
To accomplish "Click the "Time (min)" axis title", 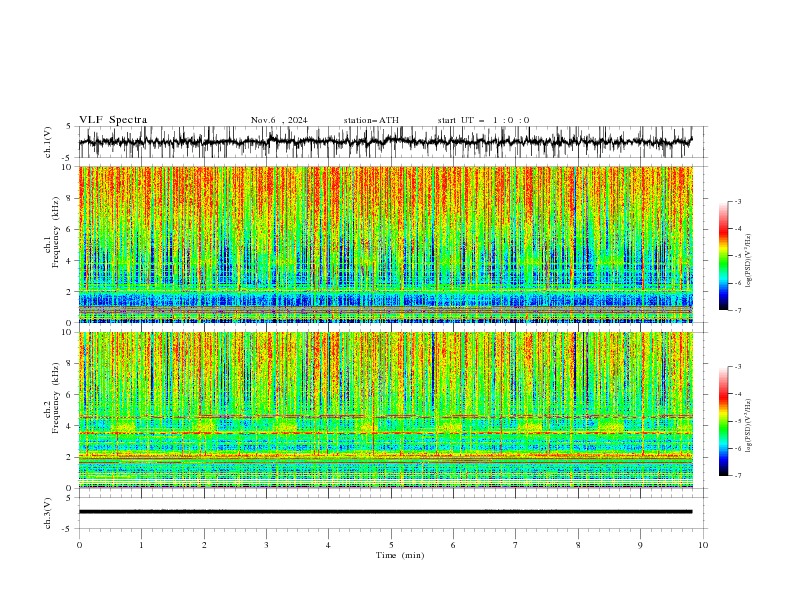I will [x=400, y=555].
